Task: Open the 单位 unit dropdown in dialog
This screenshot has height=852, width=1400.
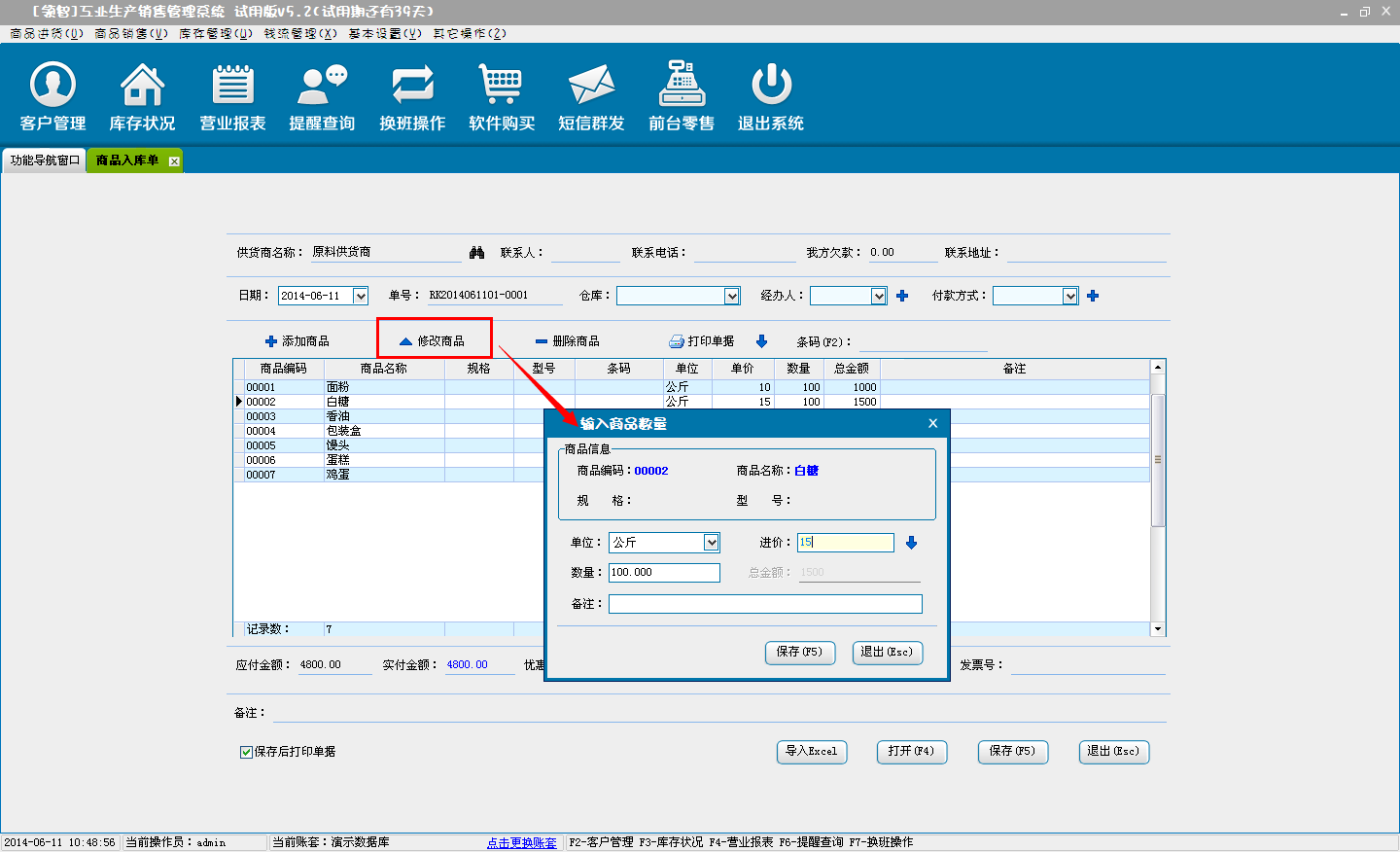Action: [x=712, y=543]
